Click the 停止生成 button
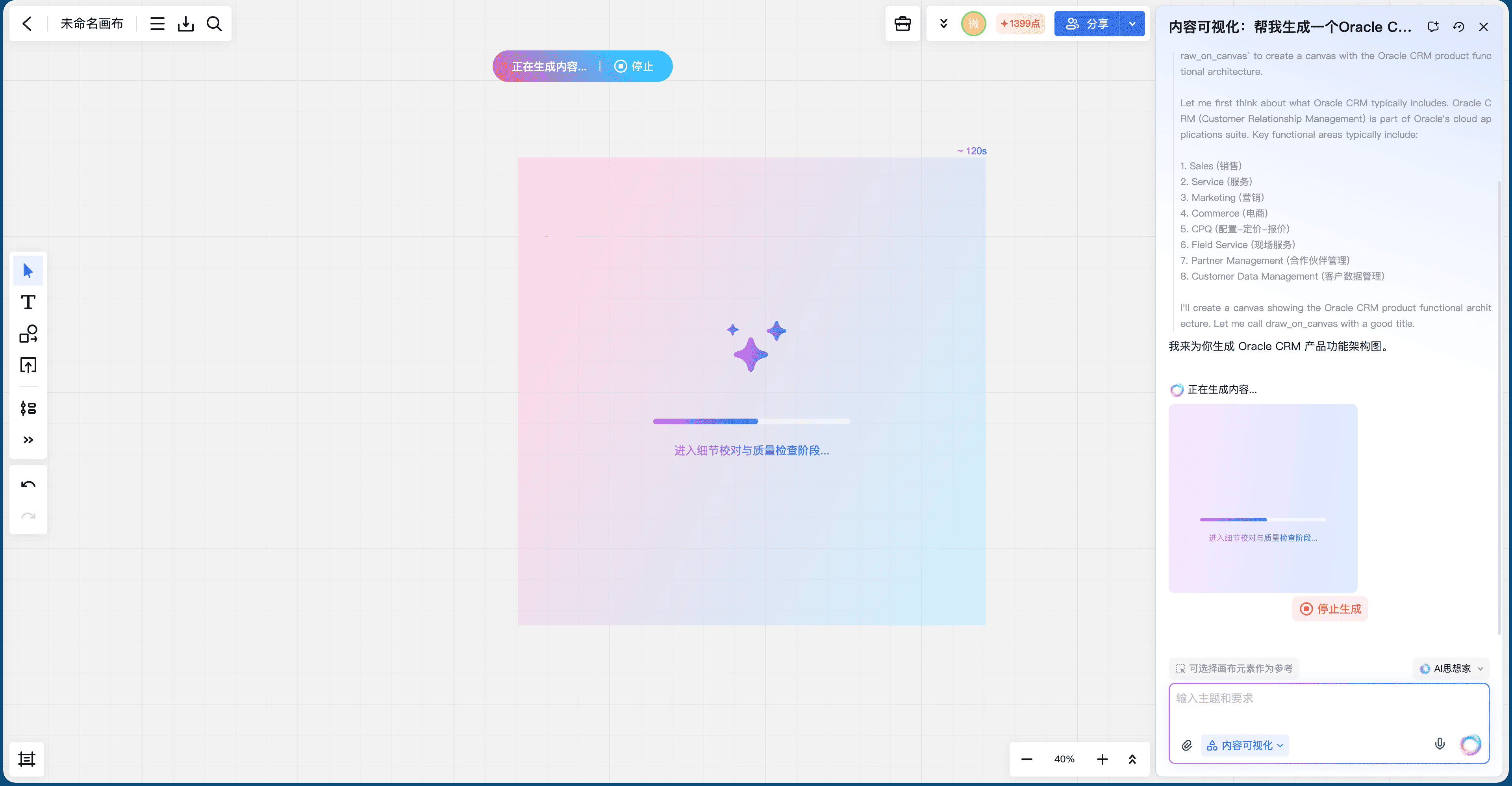Screen dimensions: 1512x786 pos(1330,609)
